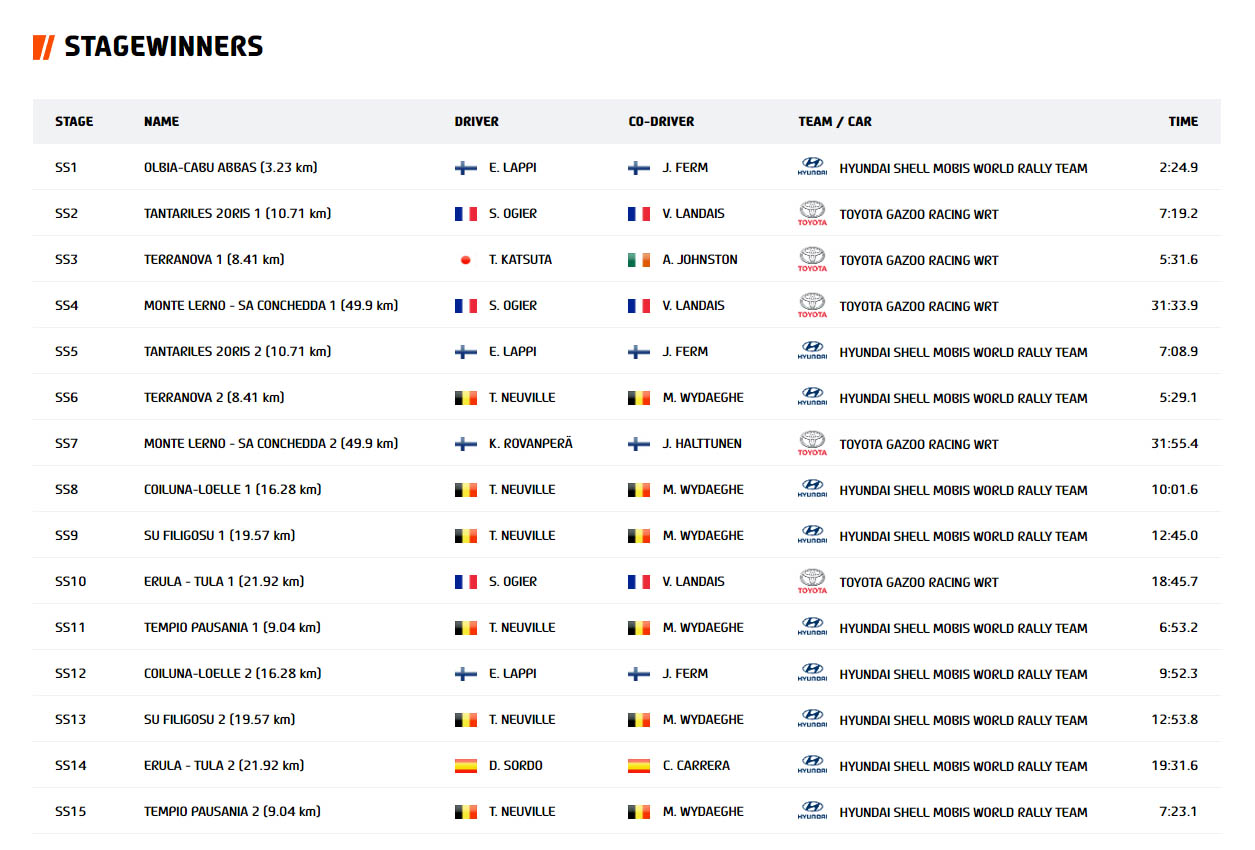
Task: Click the STAGE column header
Action: (x=74, y=122)
